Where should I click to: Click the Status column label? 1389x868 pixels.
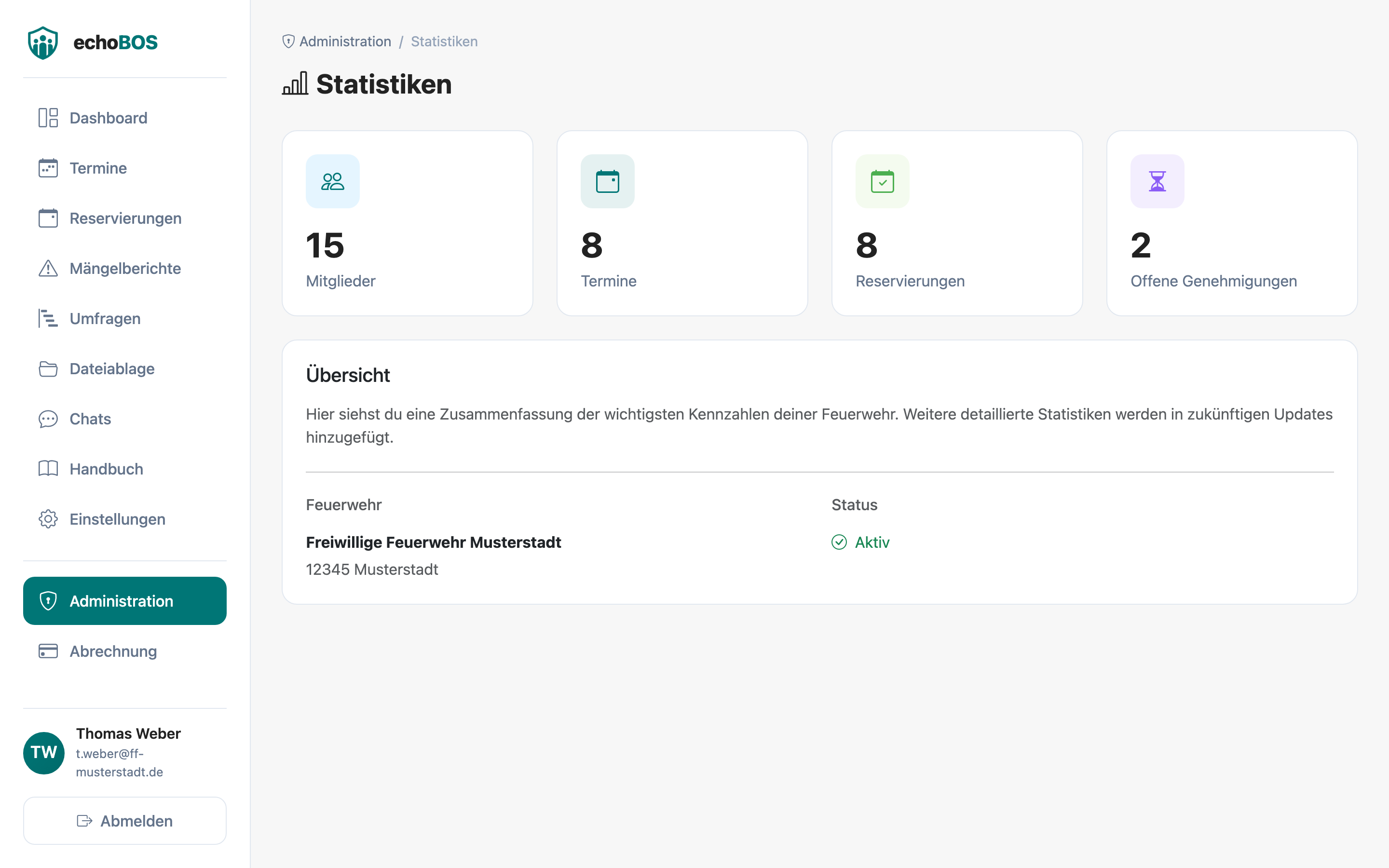(854, 504)
